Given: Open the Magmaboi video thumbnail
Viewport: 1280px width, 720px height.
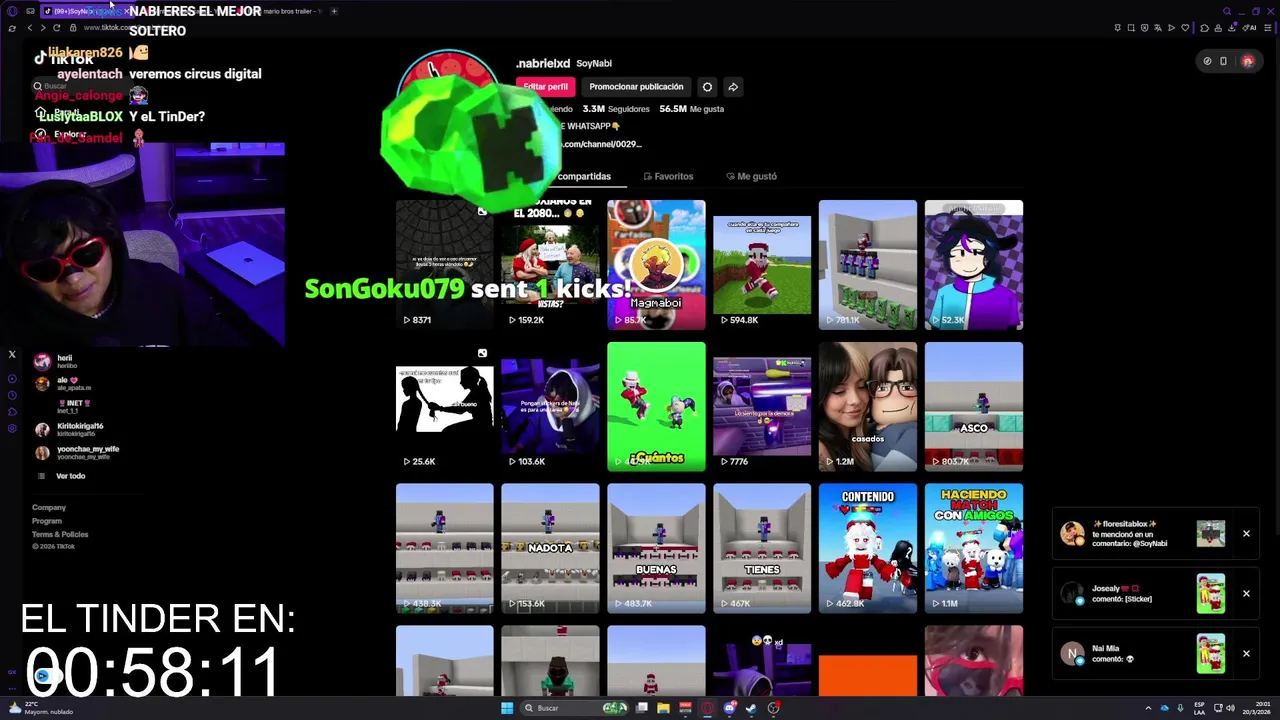Looking at the screenshot, I should pyautogui.click(x=656, y=265).
